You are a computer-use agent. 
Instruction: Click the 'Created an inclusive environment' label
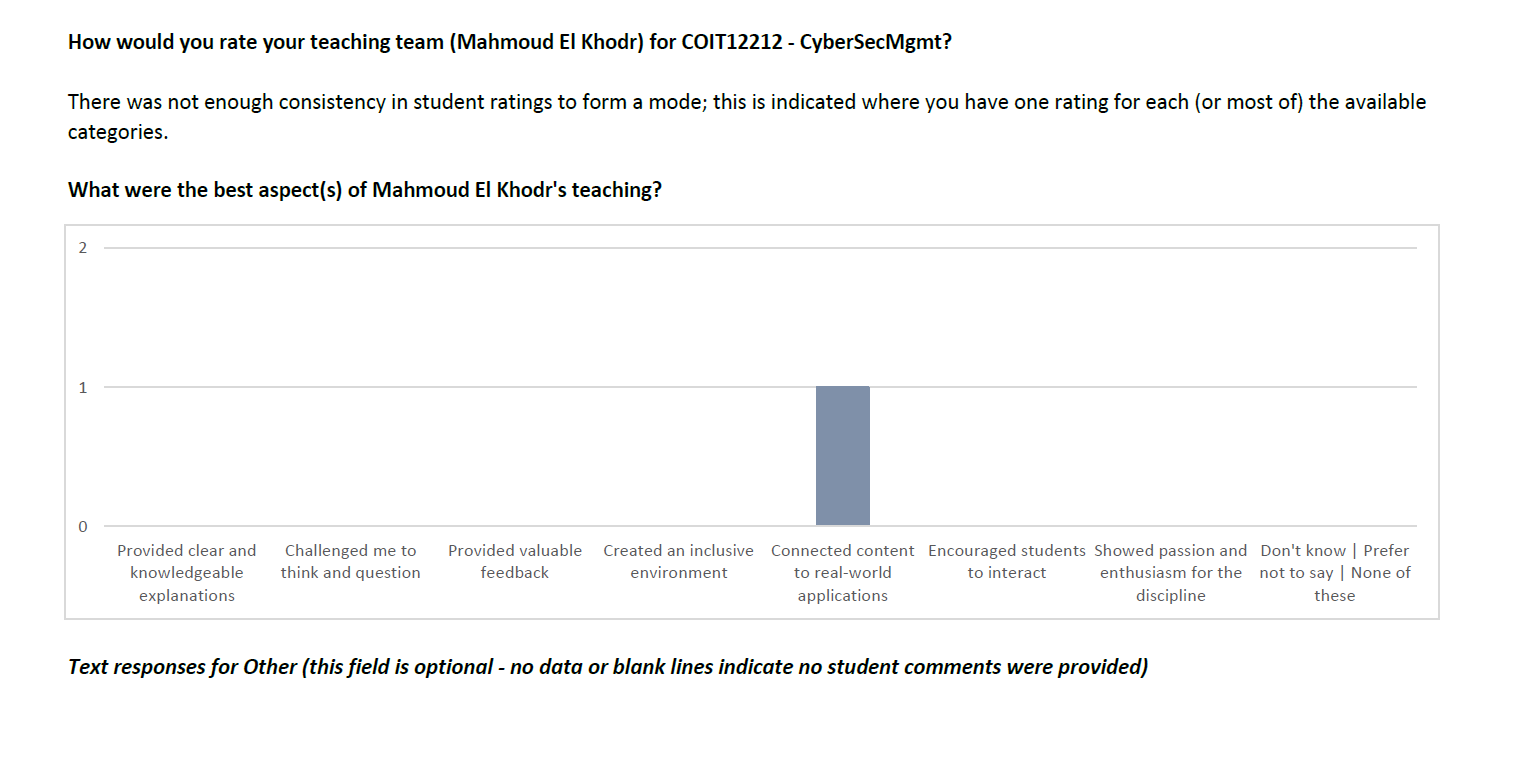[679, 562]
